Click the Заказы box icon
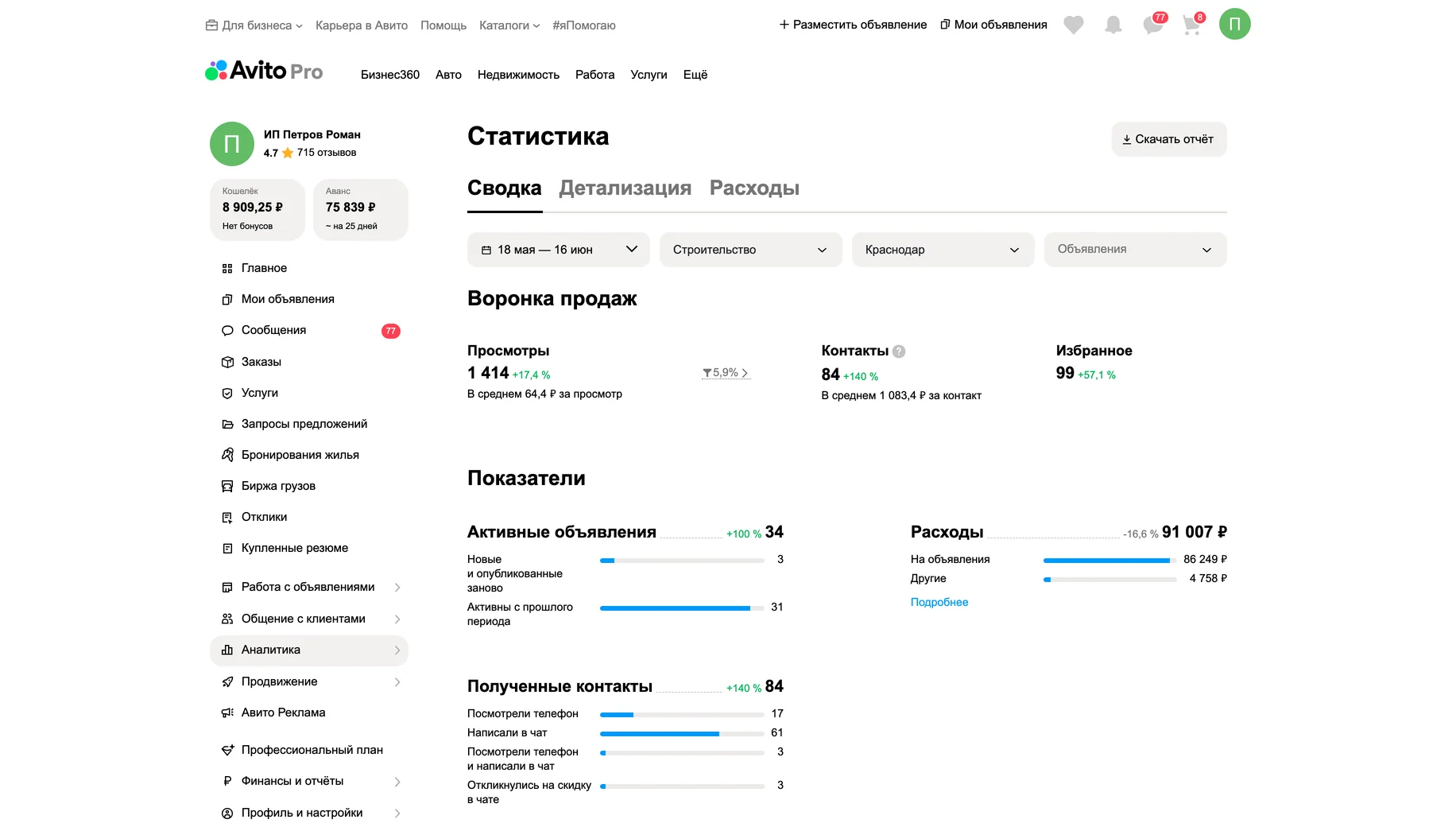This screenshot has width=1456, height=827. [x=227, y=363]
